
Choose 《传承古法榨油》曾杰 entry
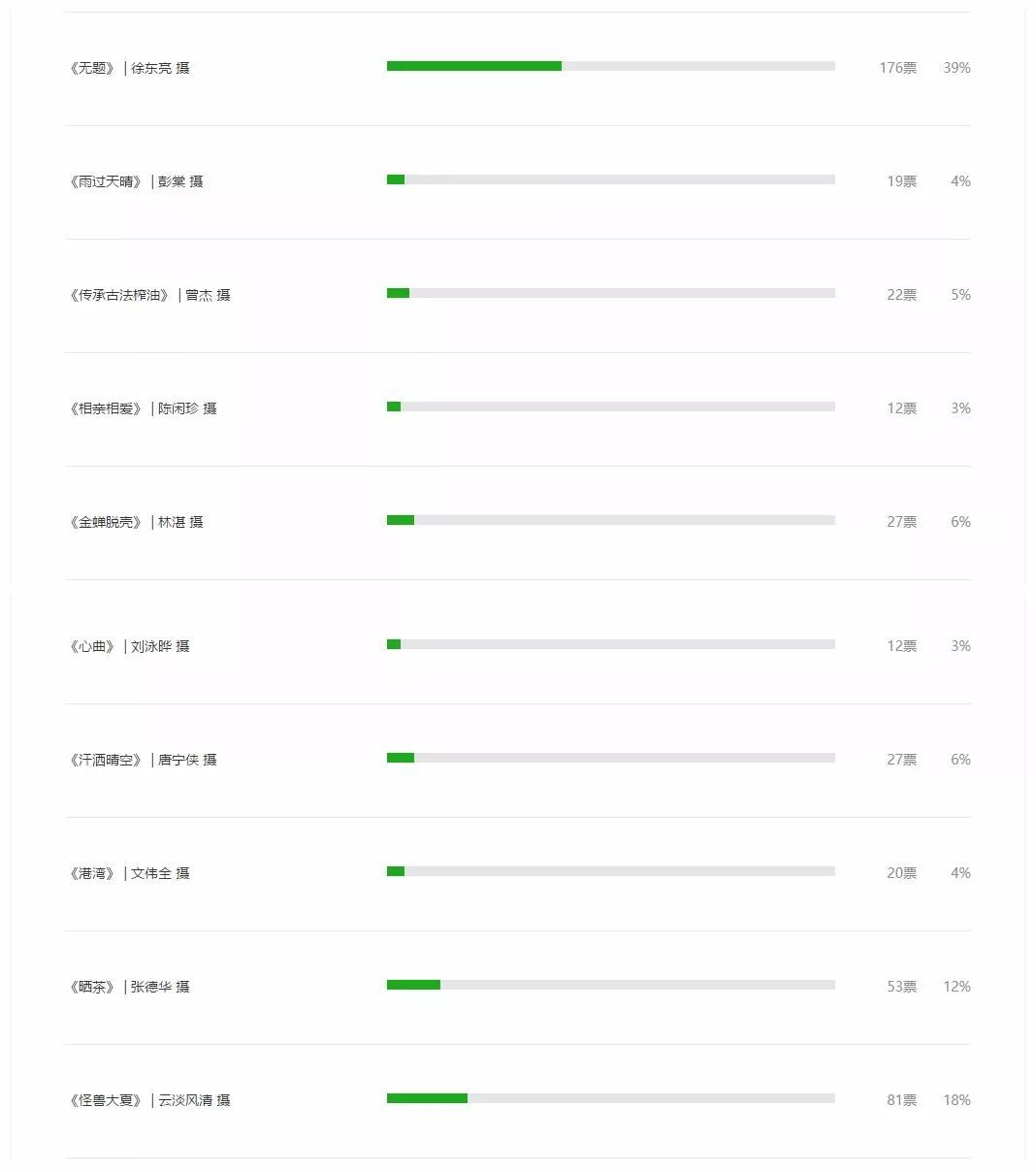[518, 295]
